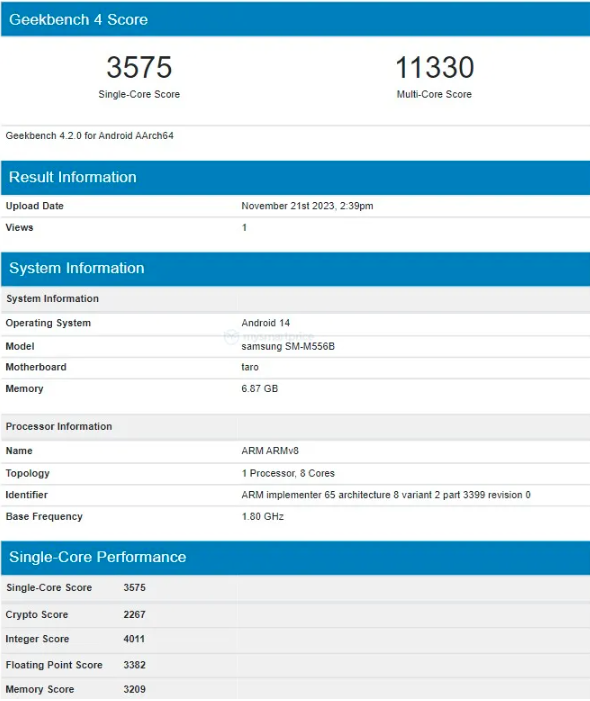Click the Geekbench 4.2.0 for Android AArch64 text
590x701 pixels.
89,135
